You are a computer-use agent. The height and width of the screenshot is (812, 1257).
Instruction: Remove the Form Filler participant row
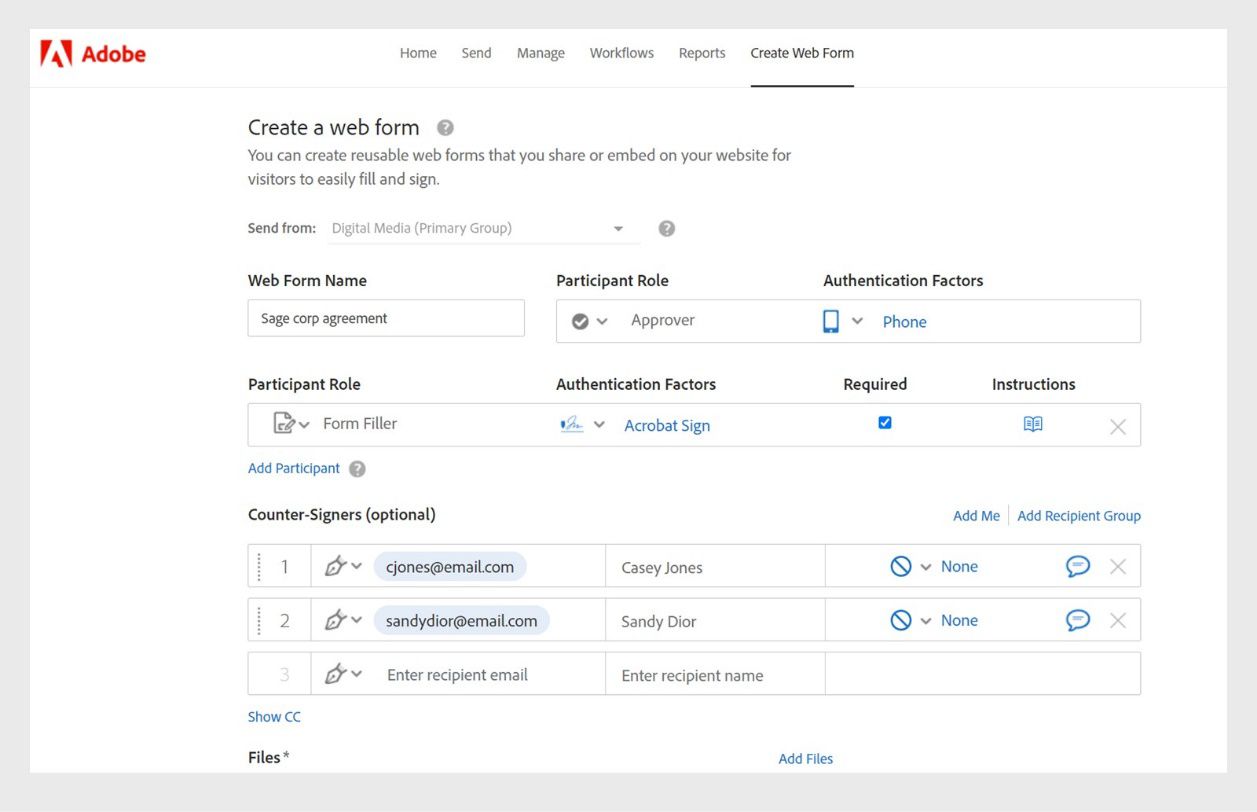1118,427
